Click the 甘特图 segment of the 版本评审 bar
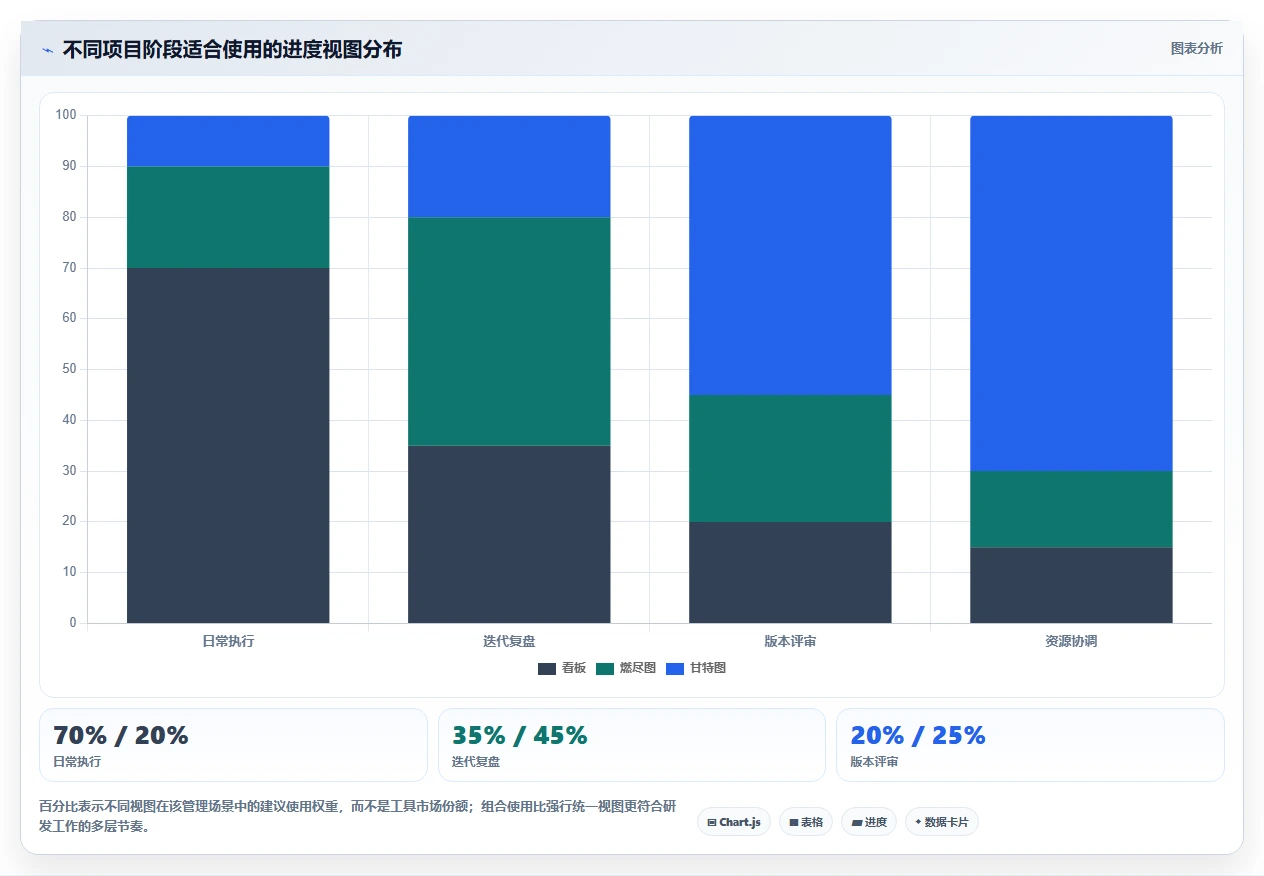Viewport: 1264px width, 876px height. 790,255
